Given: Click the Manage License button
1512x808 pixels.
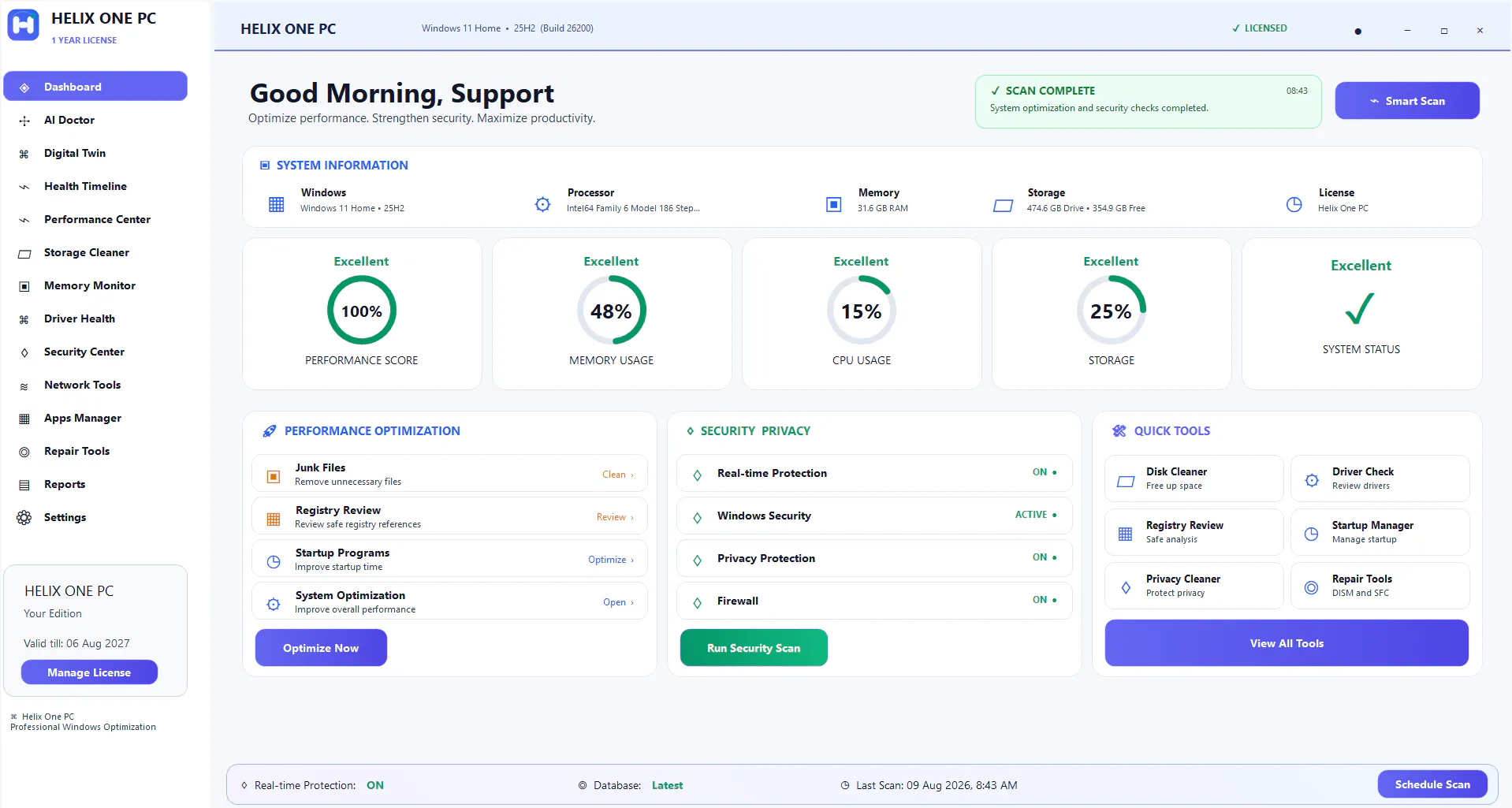Looking at the screenshot, I should click(x=89, y=672).
